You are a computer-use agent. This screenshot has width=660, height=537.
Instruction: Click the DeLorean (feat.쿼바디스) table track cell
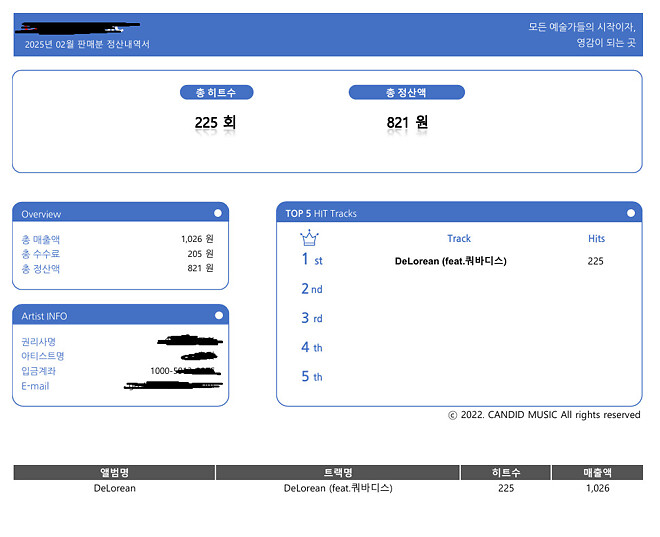[x=338, y=488]
